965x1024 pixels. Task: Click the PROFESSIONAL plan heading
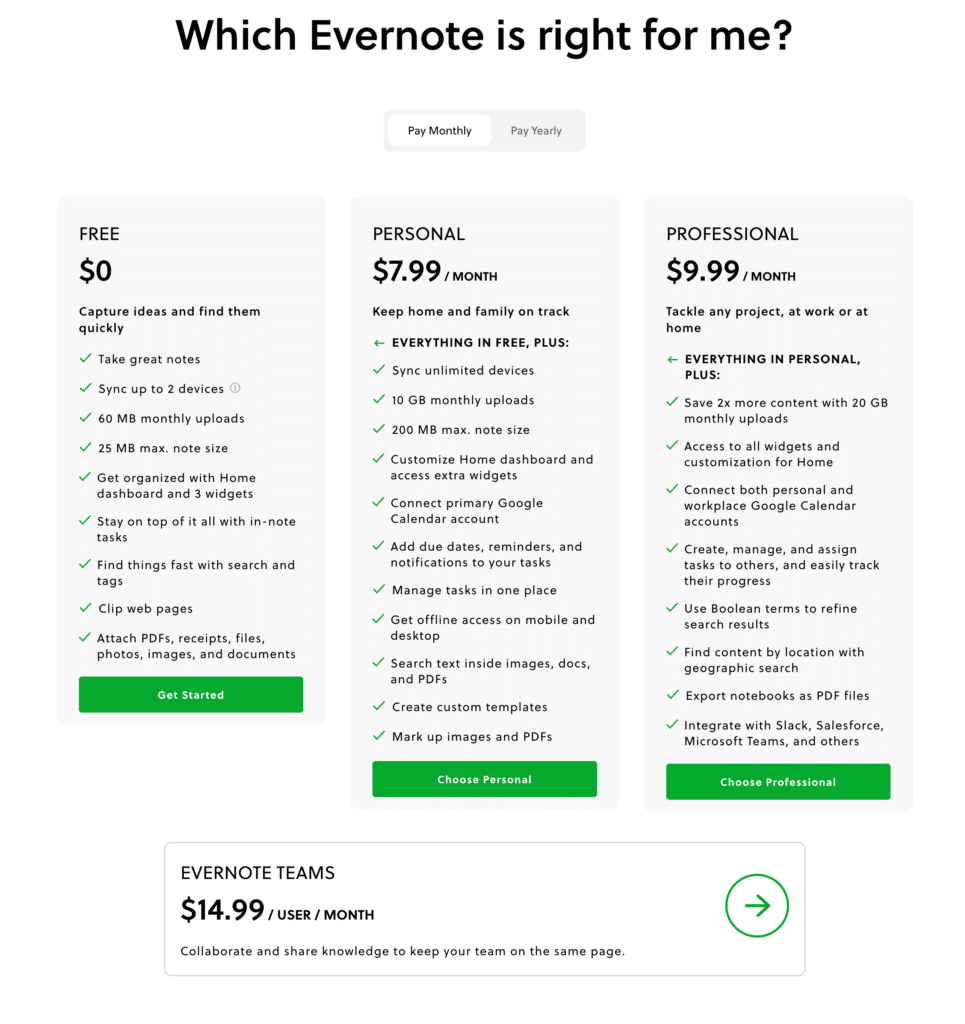pyautogui.click(x=732, y=234)
